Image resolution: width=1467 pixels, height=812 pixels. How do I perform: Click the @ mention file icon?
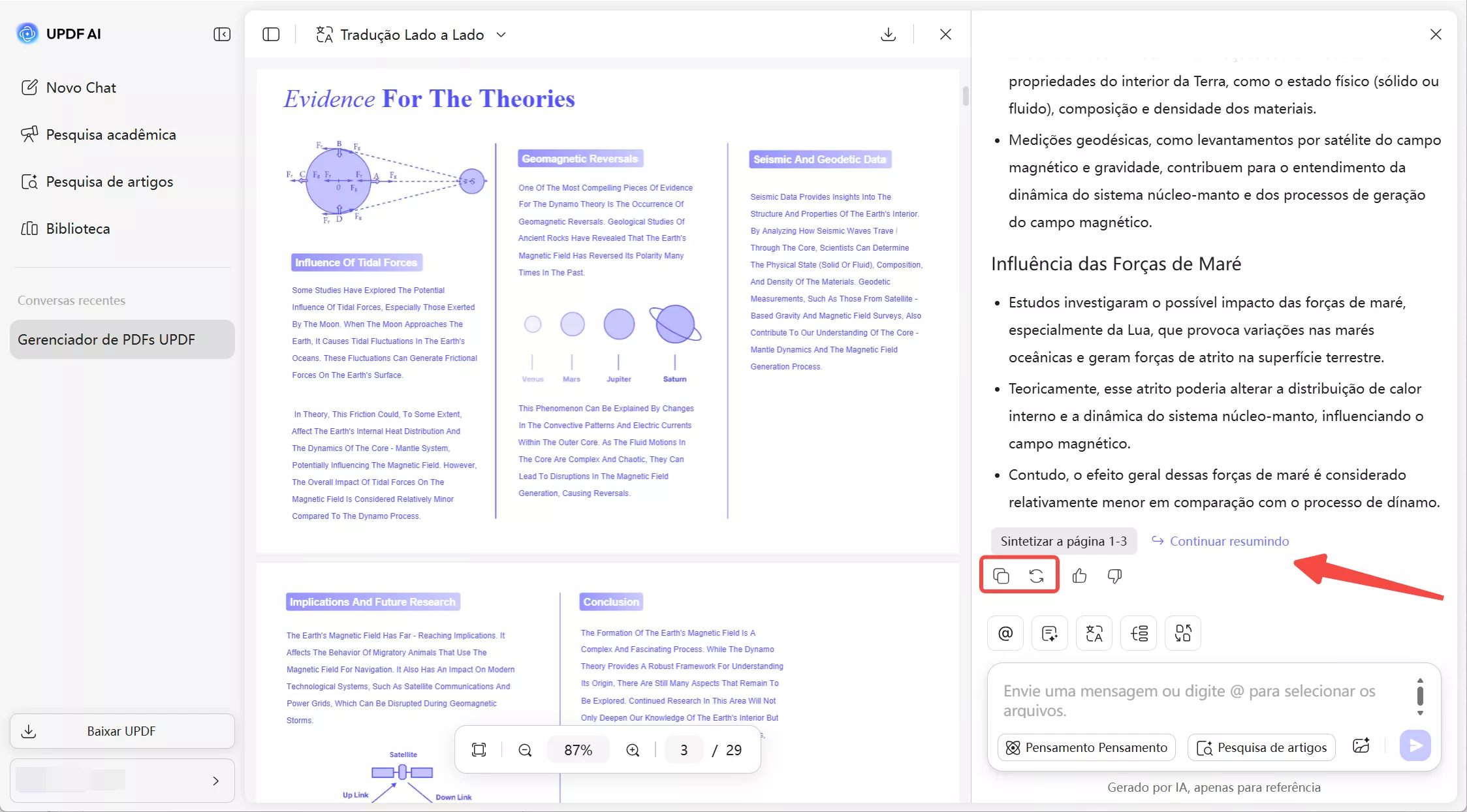1005,633
